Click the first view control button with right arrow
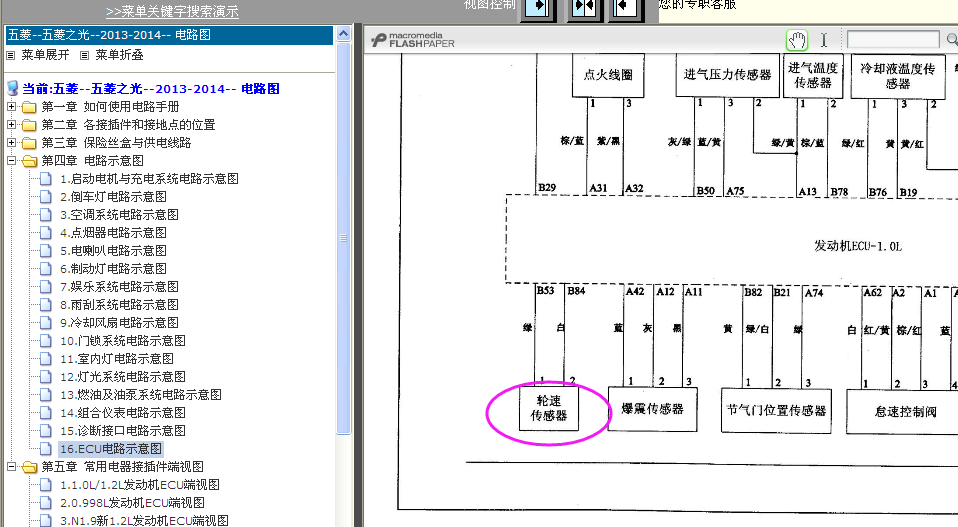 538,9
